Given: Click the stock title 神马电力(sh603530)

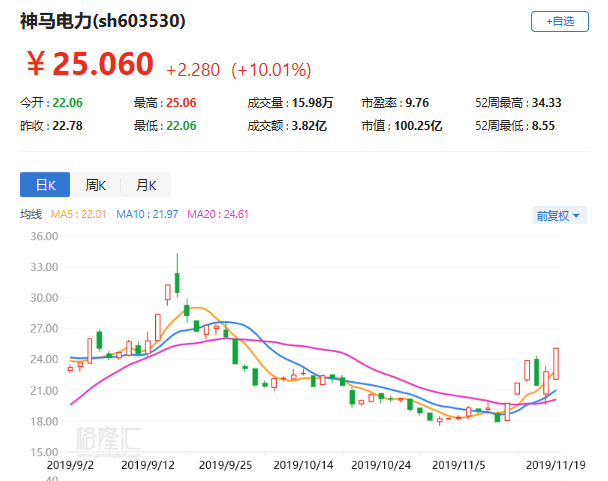Looking at the screenshot, I should pyautogui.click(x=103, y=21).
